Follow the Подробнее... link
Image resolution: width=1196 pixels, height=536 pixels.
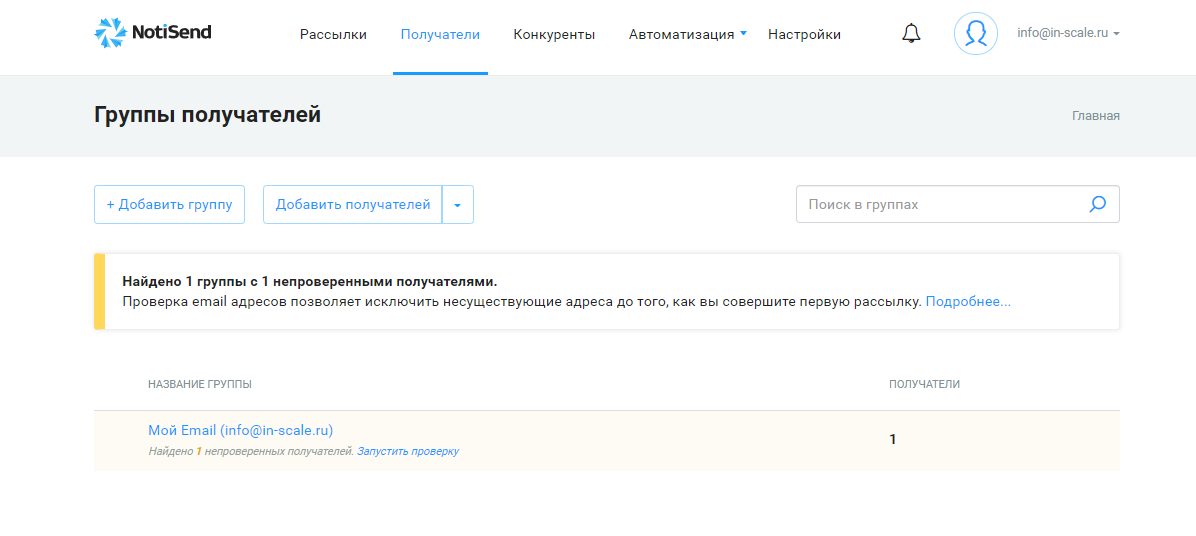968,302
